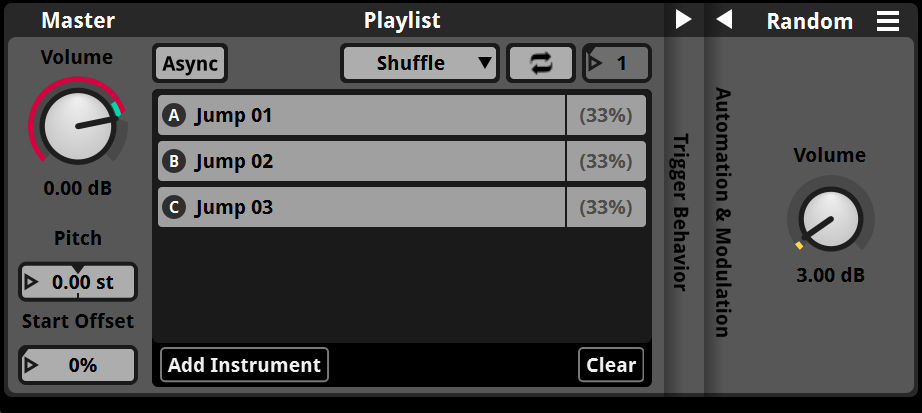
Task: Click the play count number field
Action: (x=622, y=63)
